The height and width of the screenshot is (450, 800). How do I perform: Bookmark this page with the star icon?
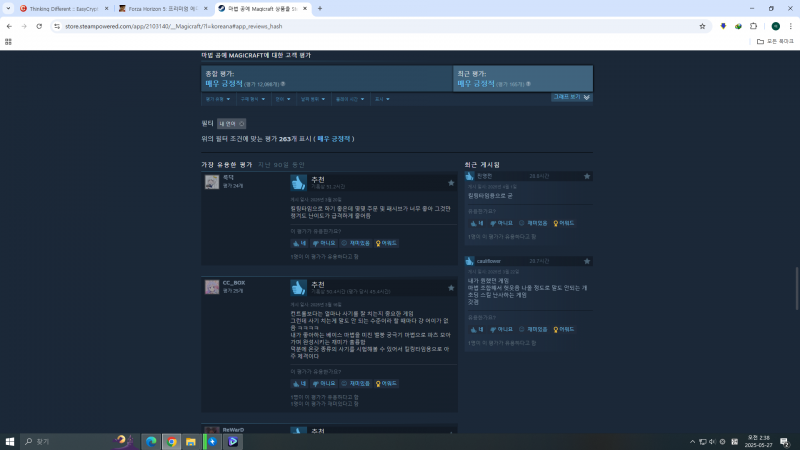702,26
